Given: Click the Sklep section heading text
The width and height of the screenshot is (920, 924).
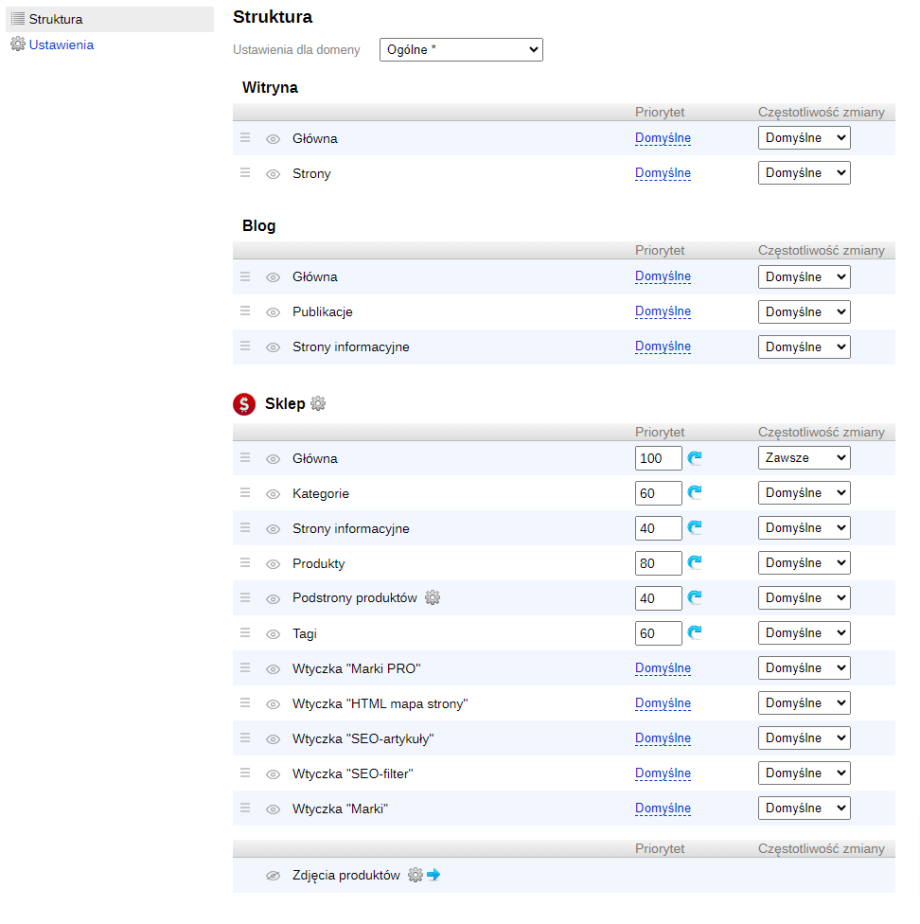Looking at the screenshot, I should point(285,404).
